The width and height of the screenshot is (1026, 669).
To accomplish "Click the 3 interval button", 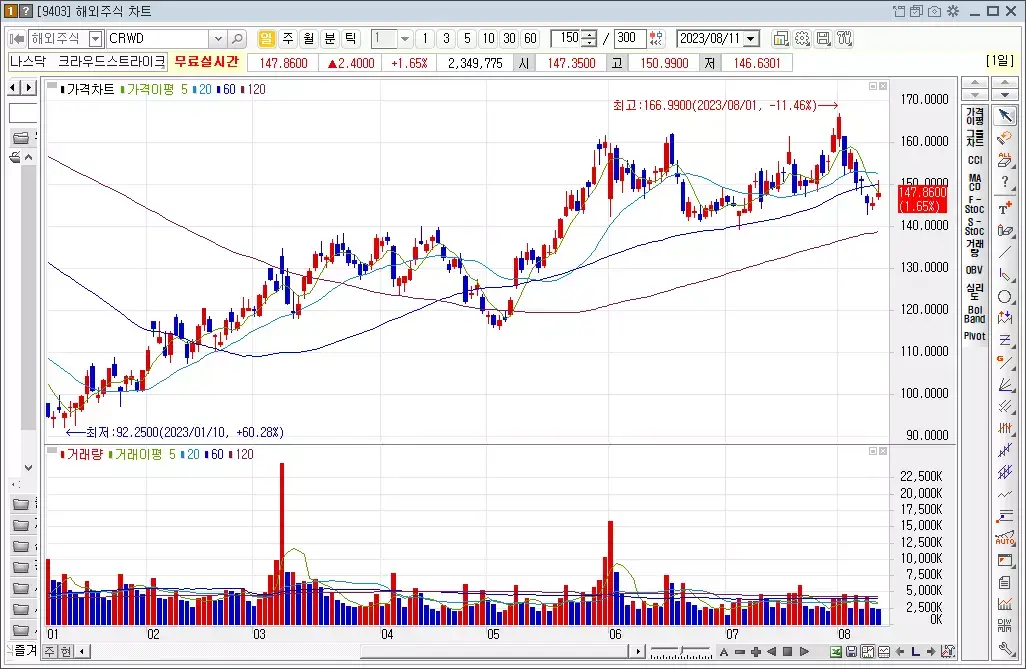I will pos(446,39).
